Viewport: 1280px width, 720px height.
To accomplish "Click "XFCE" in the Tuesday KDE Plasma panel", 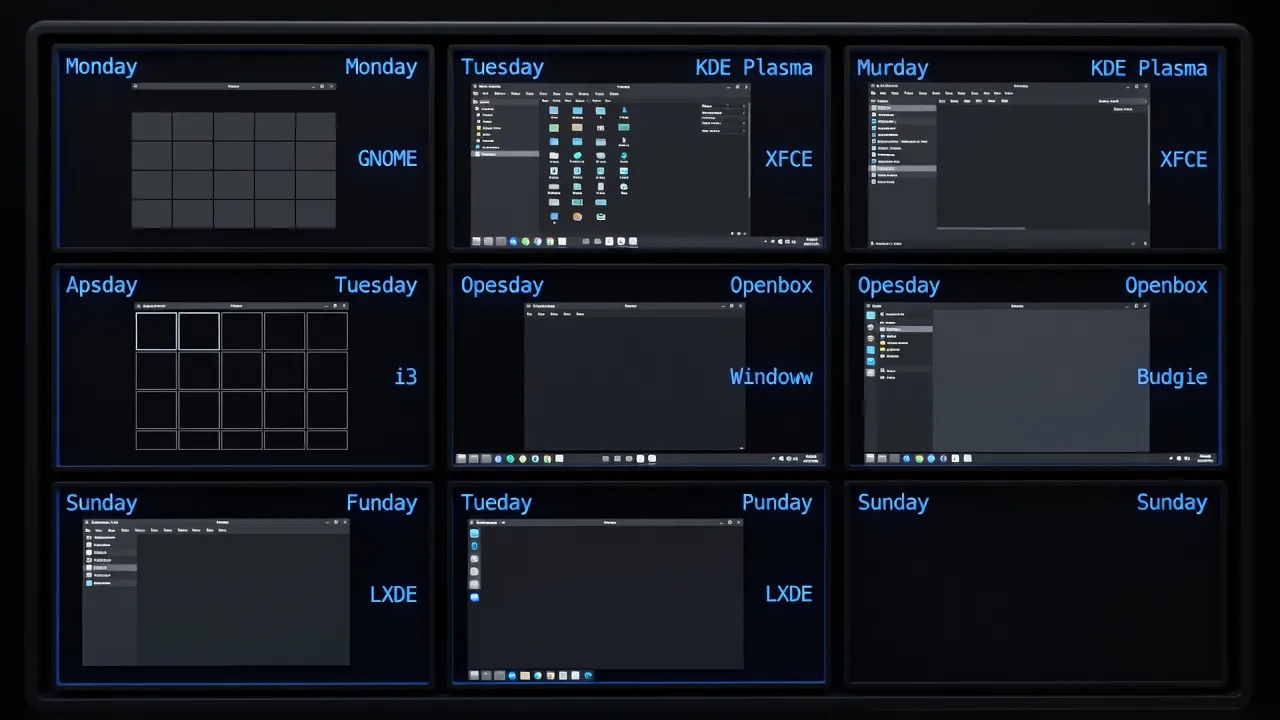I will pyautogui.click(x=789, y=159).
